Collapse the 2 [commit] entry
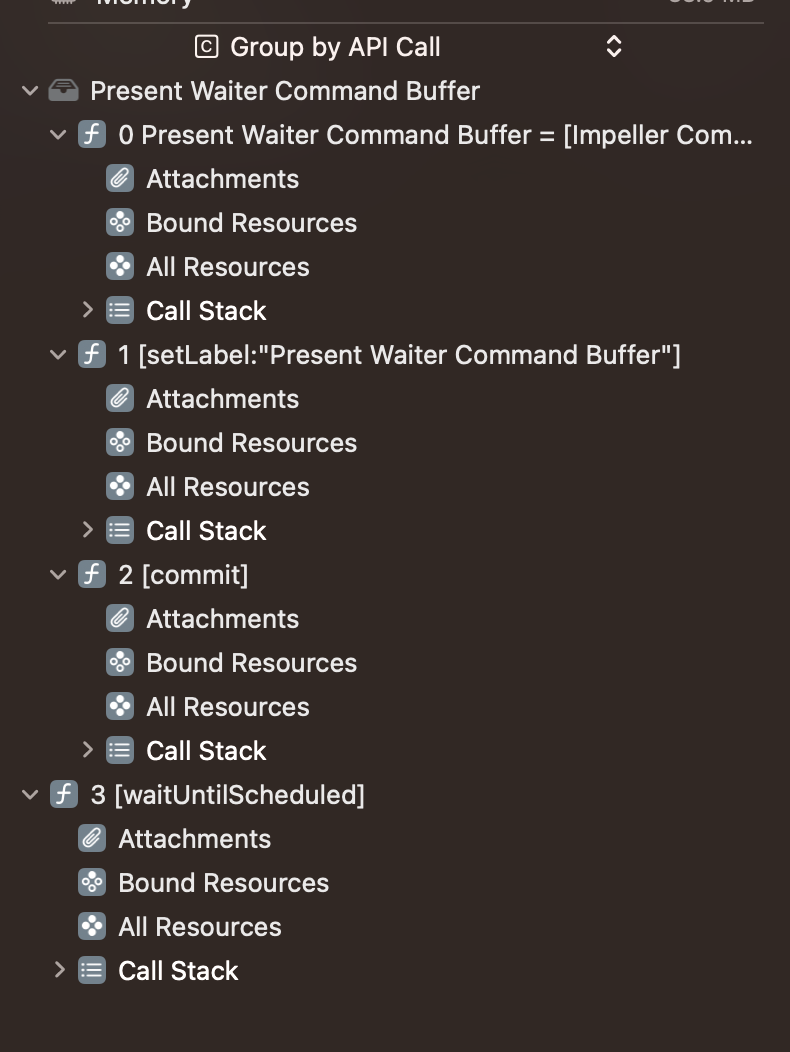 (x=58, y=574)
